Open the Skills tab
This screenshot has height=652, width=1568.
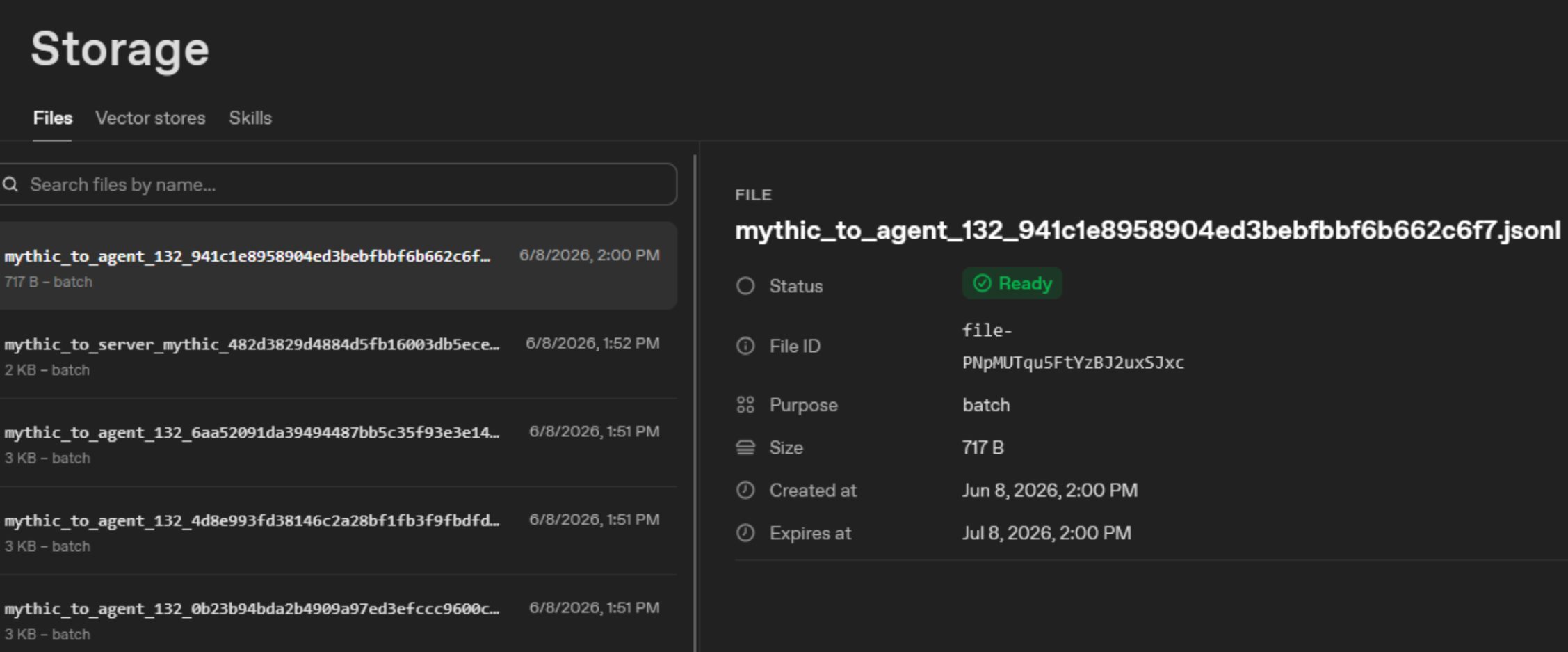(250, 118)
